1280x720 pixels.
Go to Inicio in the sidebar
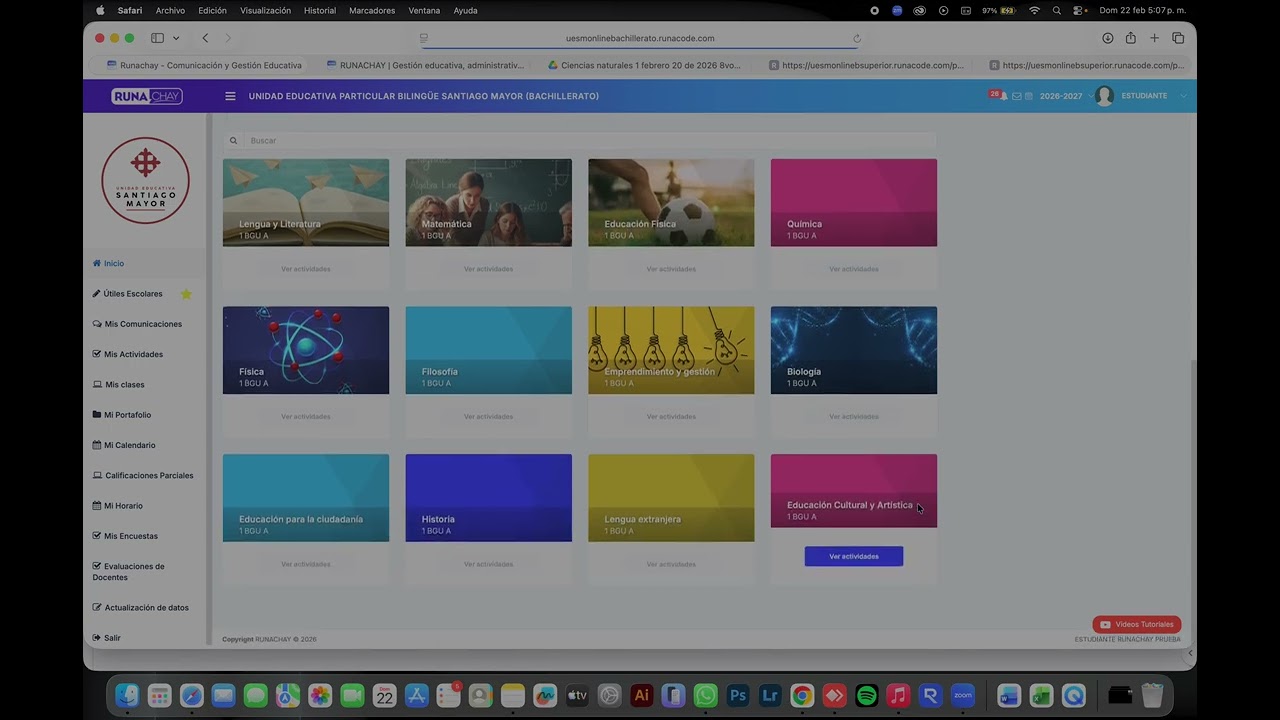[108, 263]
